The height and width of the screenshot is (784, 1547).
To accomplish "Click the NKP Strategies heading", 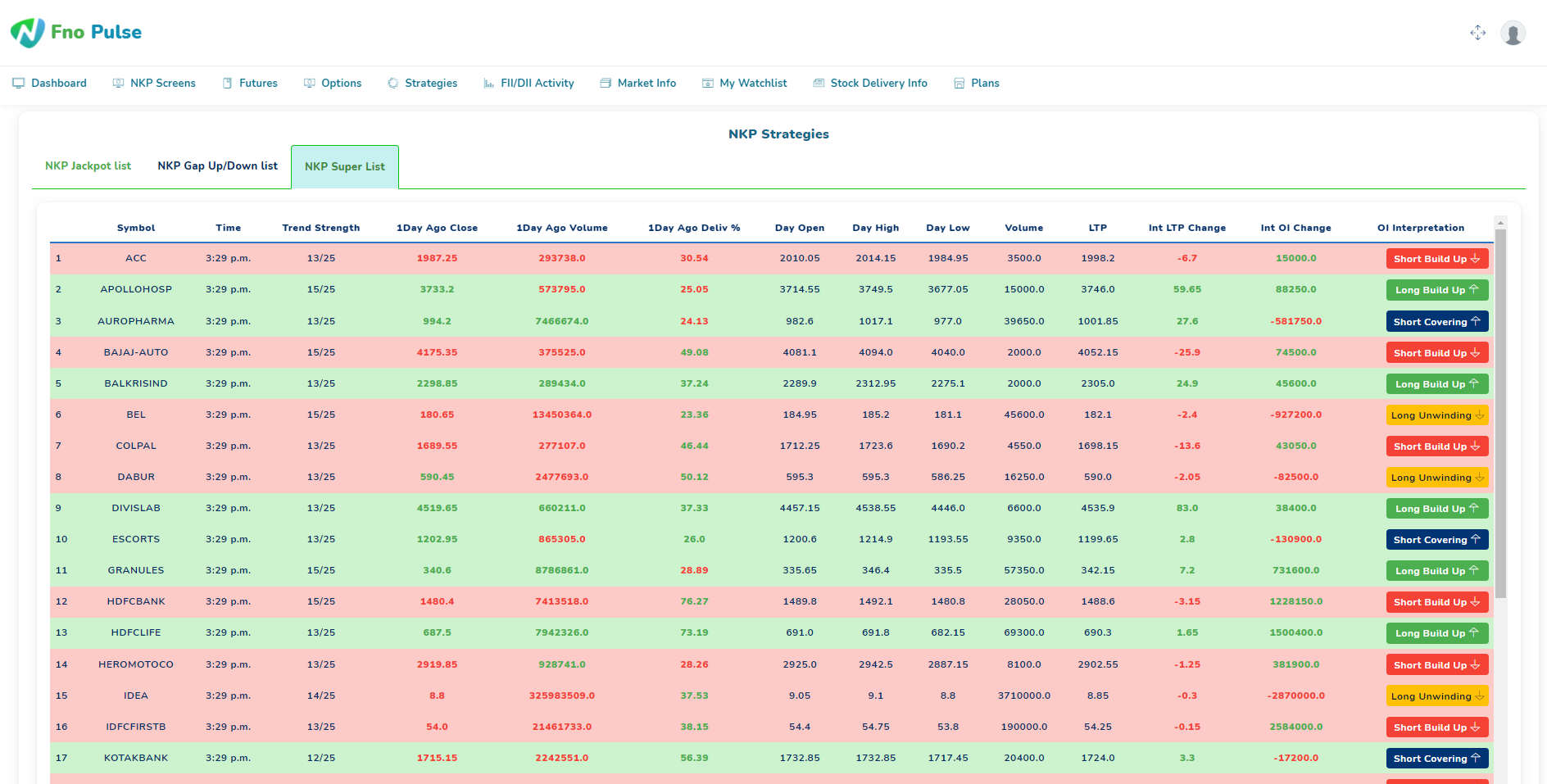I will (778, 134).
